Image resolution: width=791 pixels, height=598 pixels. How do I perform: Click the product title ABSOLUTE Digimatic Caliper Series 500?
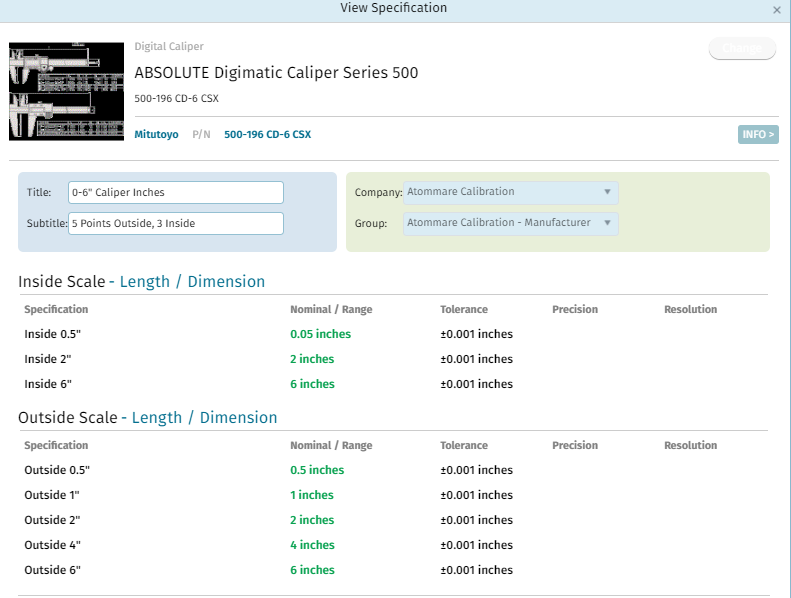click(276, 73)
